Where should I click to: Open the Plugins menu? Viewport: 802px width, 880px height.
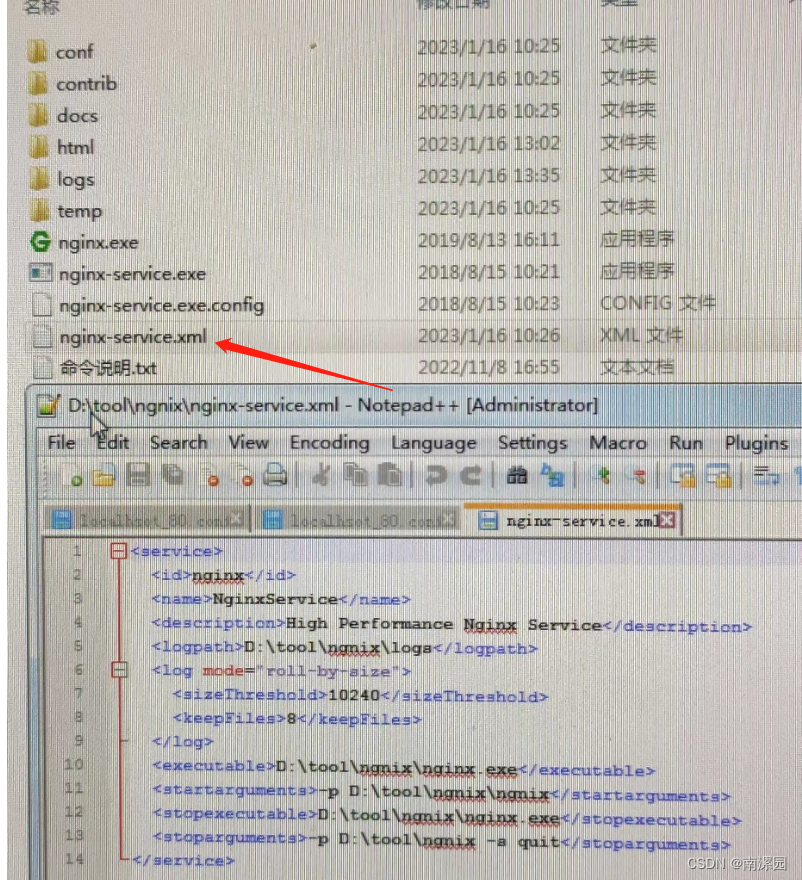coord(756,443)
